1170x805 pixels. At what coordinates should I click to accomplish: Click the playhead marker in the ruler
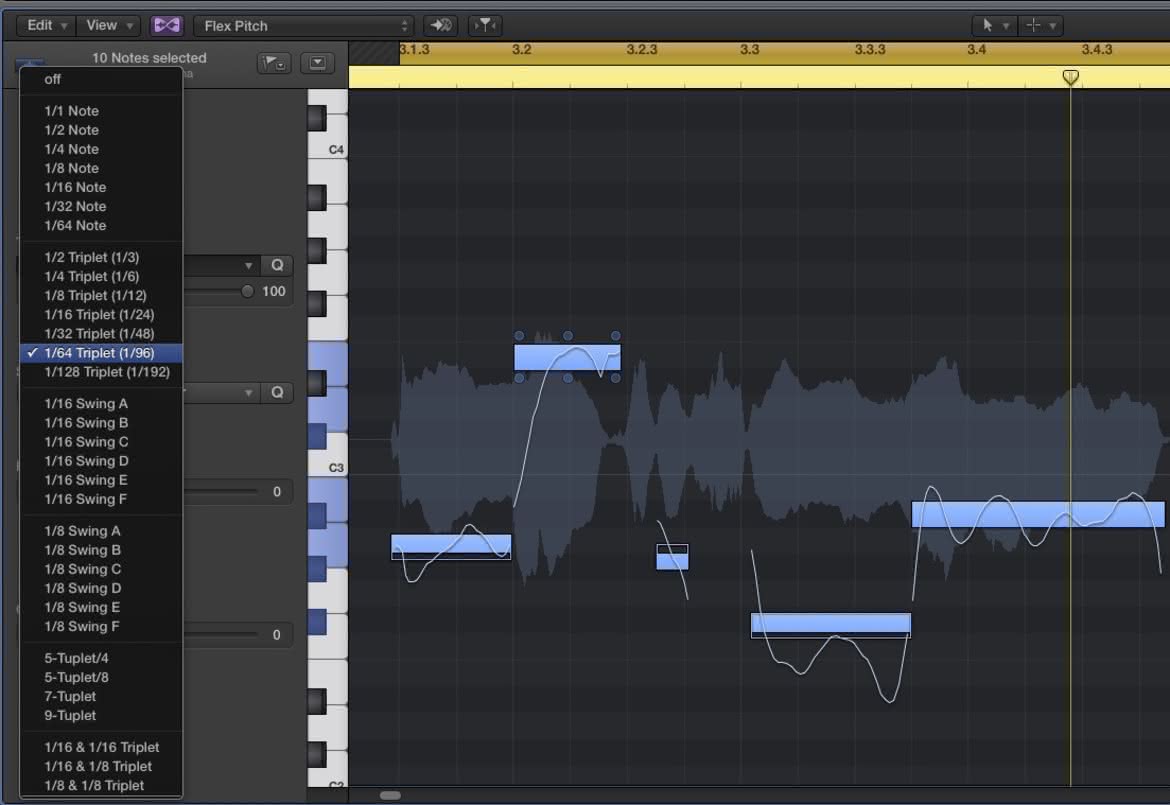point(1070,77)
